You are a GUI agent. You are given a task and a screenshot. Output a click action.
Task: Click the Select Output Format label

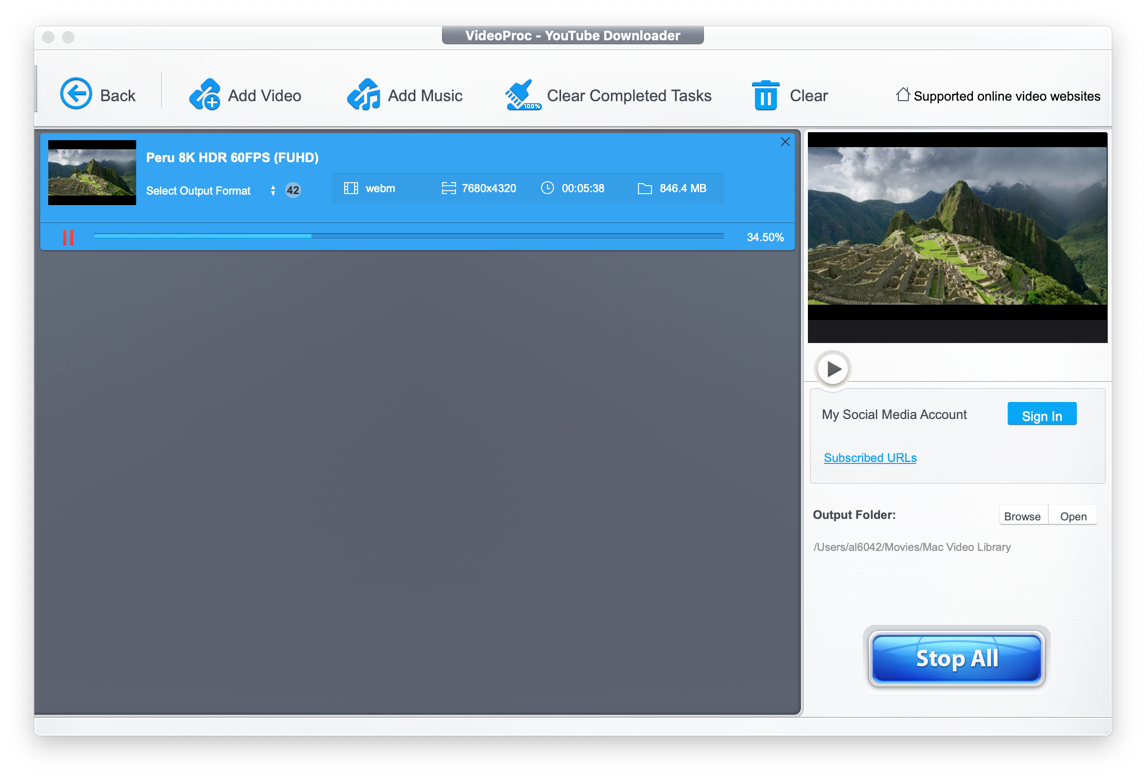(x=198, y=191)
